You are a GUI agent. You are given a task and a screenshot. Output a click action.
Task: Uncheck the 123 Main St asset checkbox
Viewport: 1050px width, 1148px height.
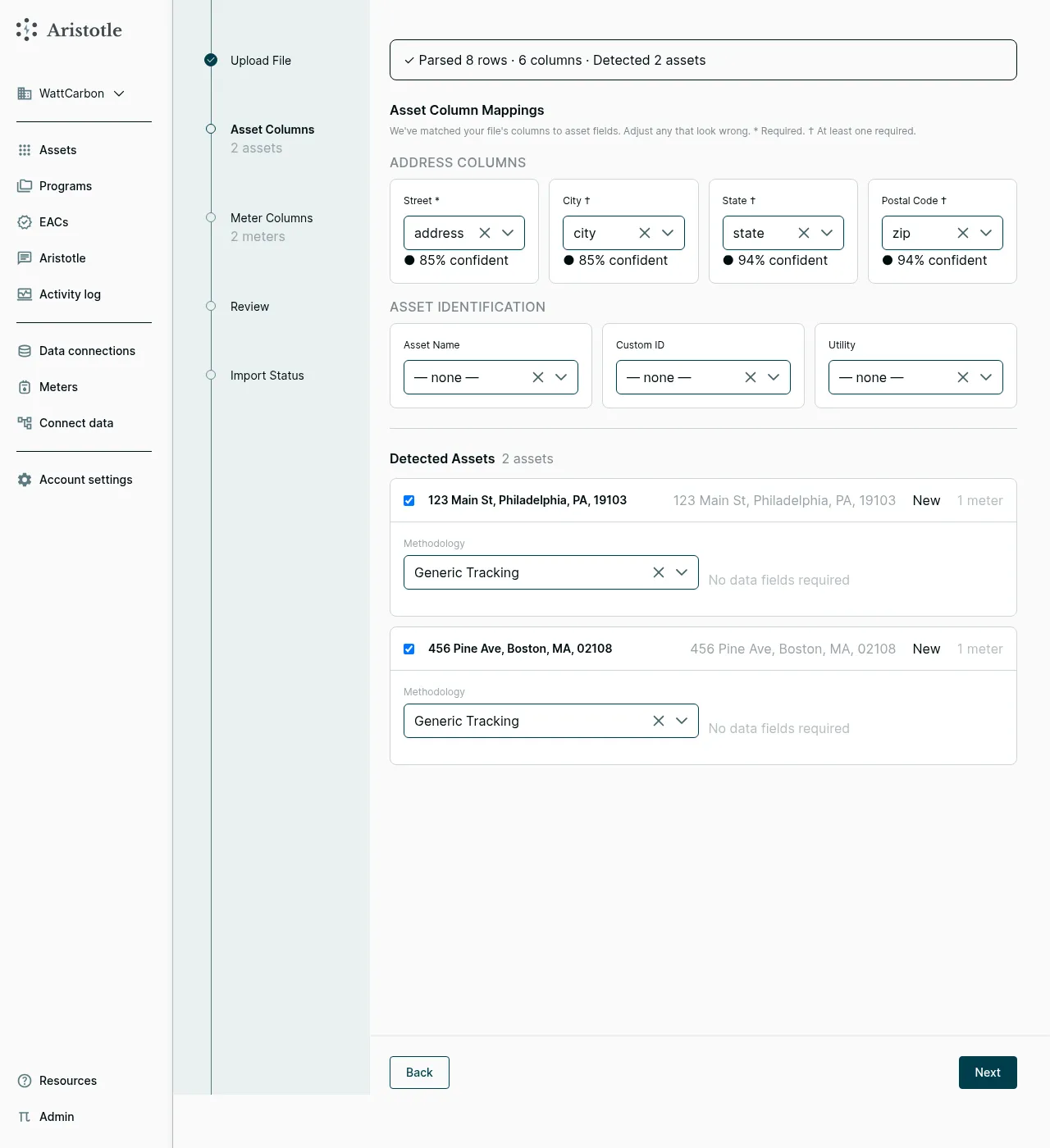409,500
